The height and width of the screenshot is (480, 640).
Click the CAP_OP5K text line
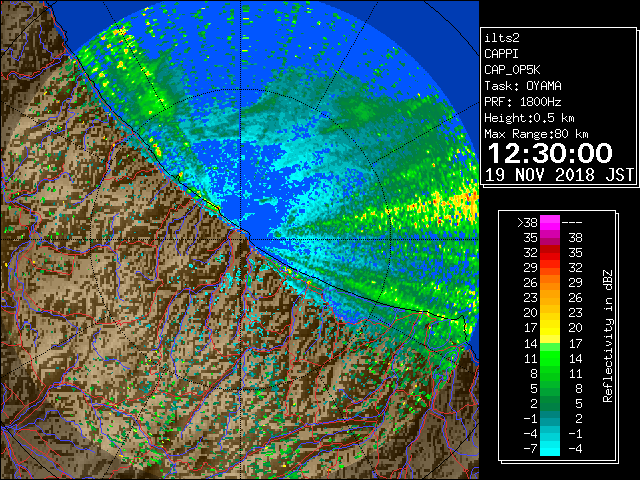coord(512,70)
